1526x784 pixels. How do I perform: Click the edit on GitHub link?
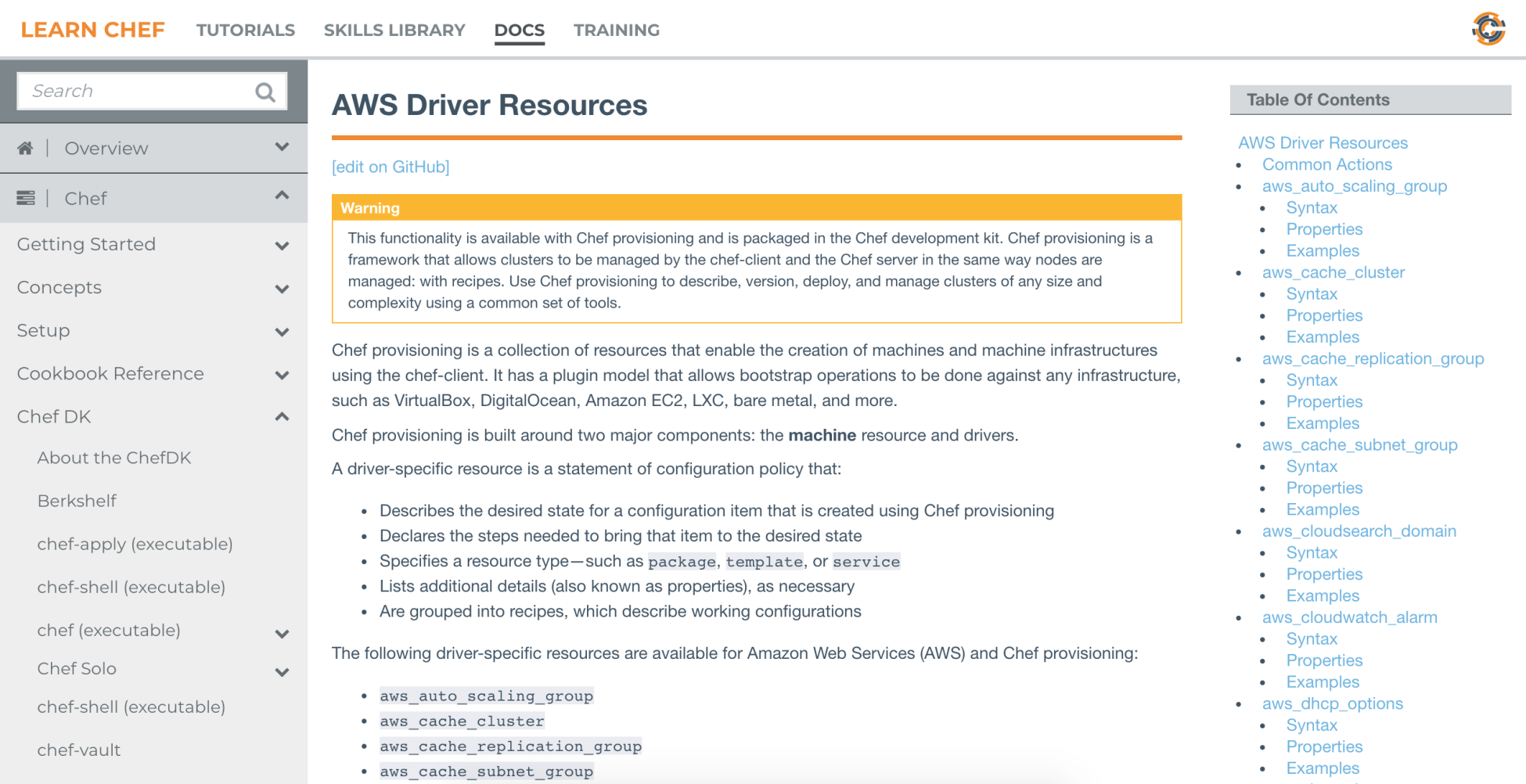click(x=390, y=167)
